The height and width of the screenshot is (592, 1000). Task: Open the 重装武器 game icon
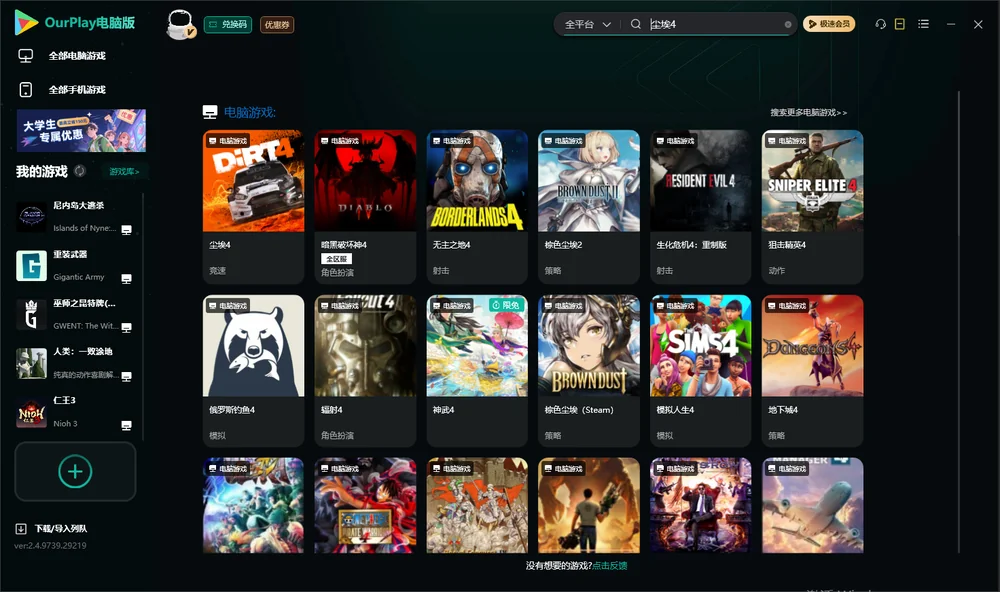31,266
